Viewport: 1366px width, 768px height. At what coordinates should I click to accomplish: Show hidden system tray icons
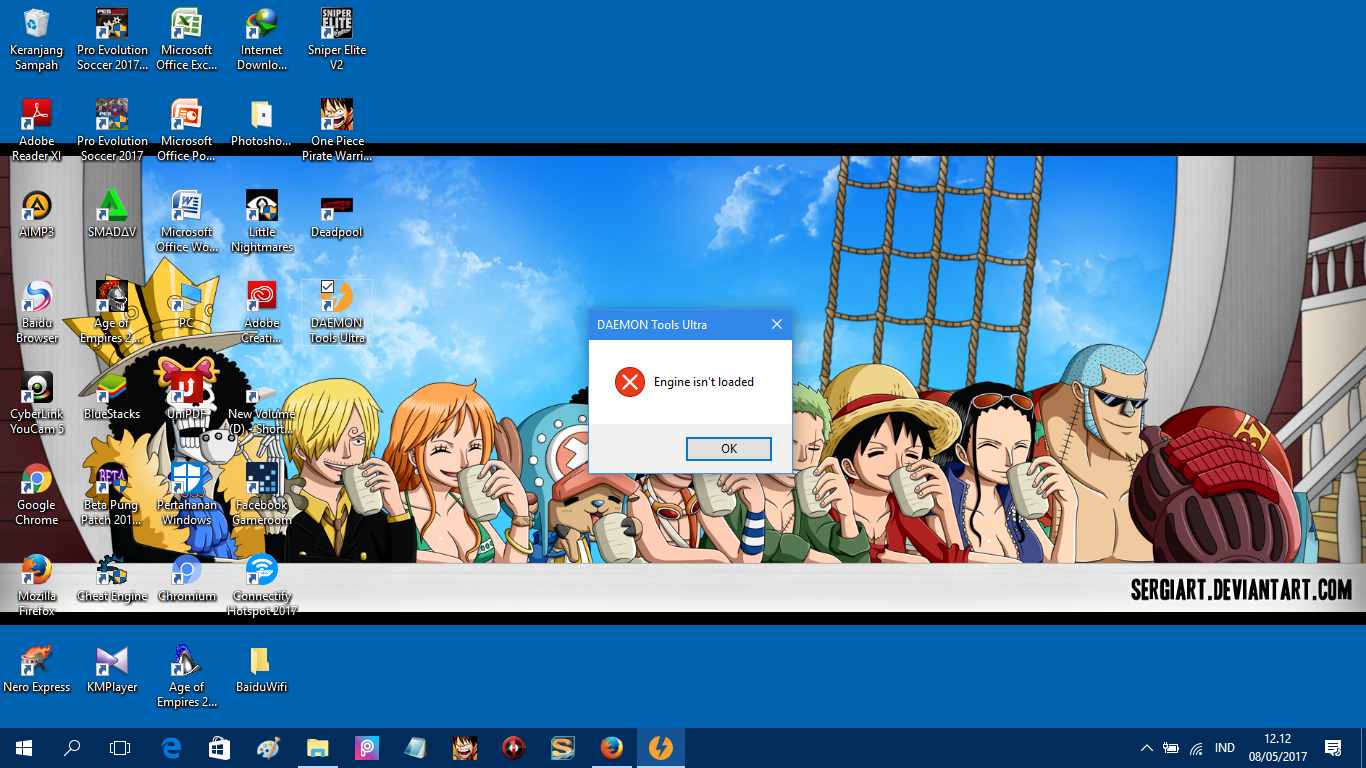1147,748
